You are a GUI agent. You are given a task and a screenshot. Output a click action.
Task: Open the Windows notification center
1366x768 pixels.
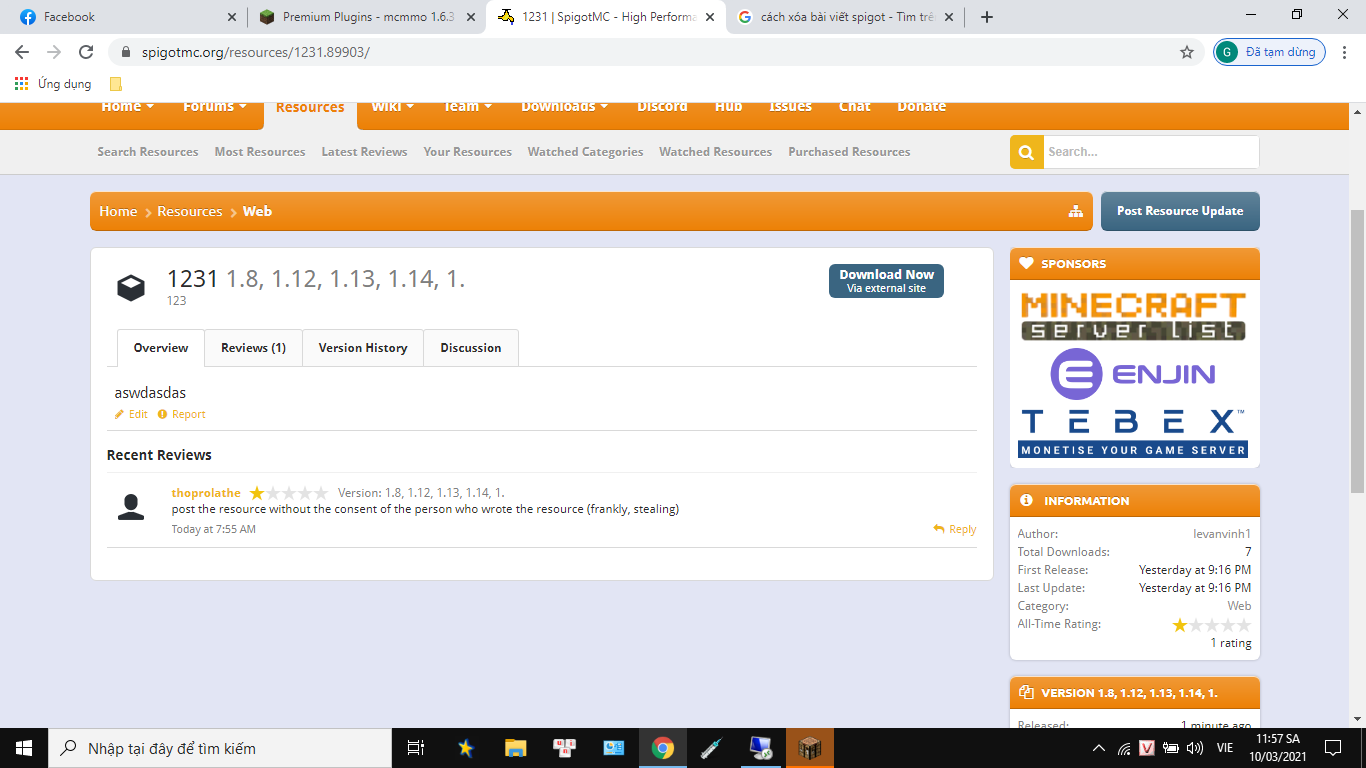coord(1332,748)
